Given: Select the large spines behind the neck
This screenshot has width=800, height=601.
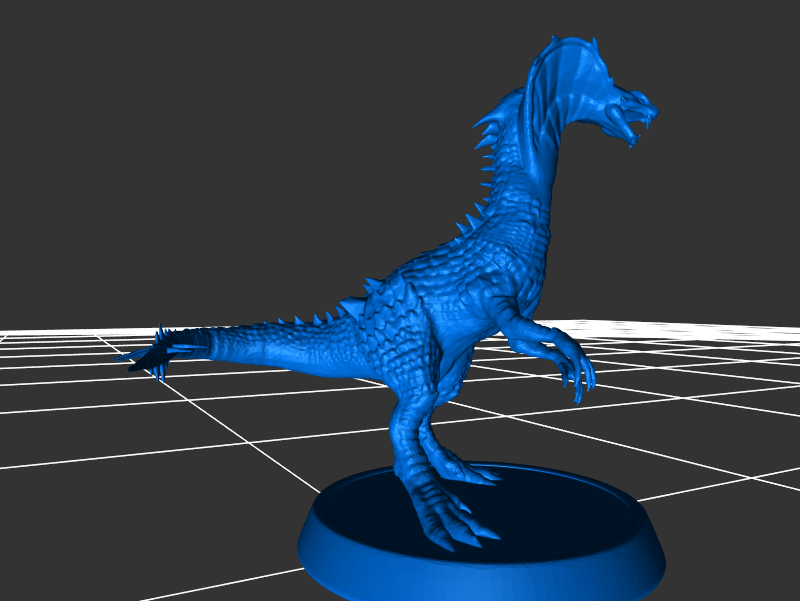Looking at the screenshot, I should pos(493,125).
